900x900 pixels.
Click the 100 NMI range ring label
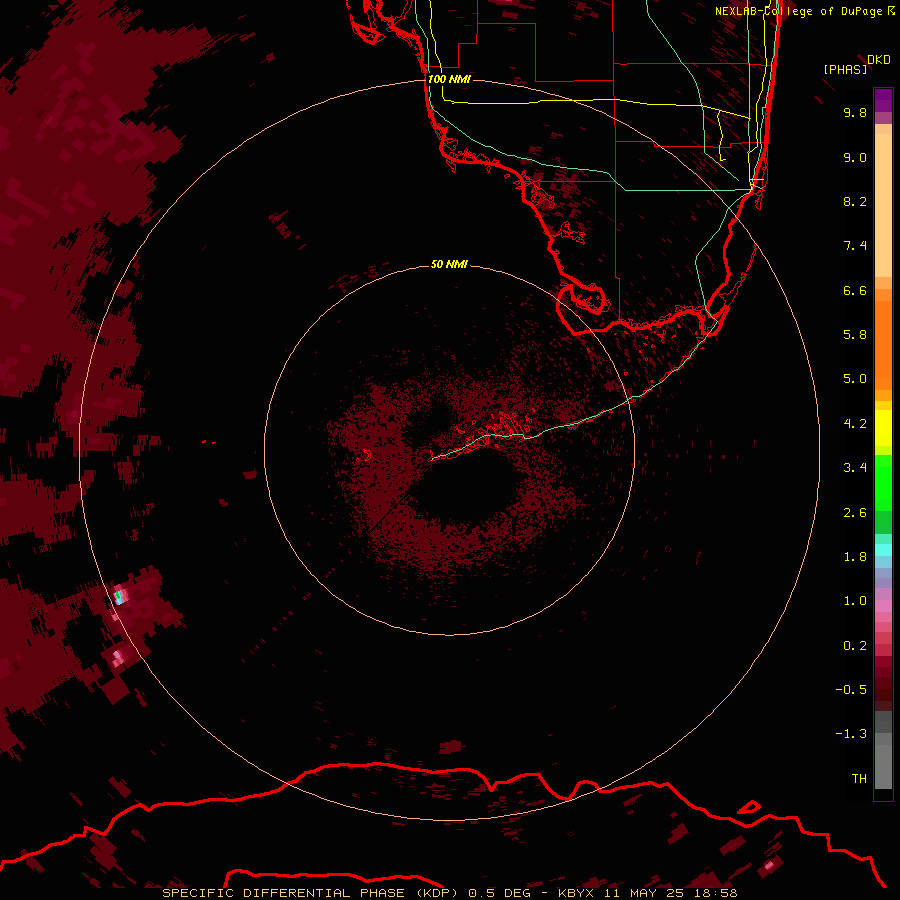tap(449, 79)
